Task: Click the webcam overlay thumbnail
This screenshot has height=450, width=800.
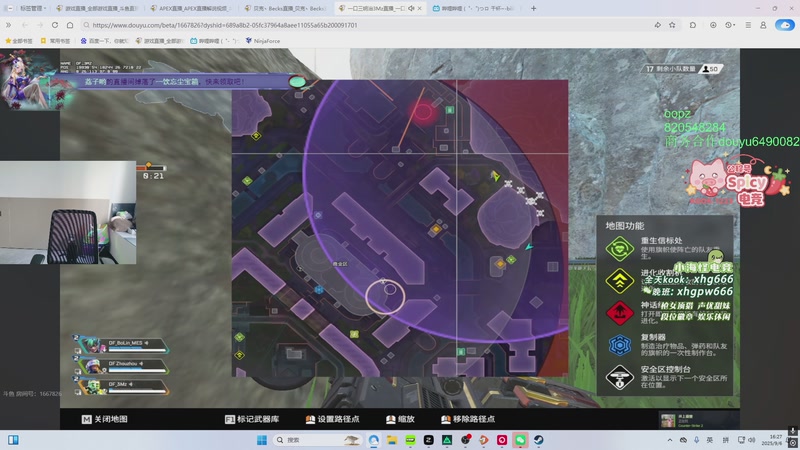Action: click(68, 212)
